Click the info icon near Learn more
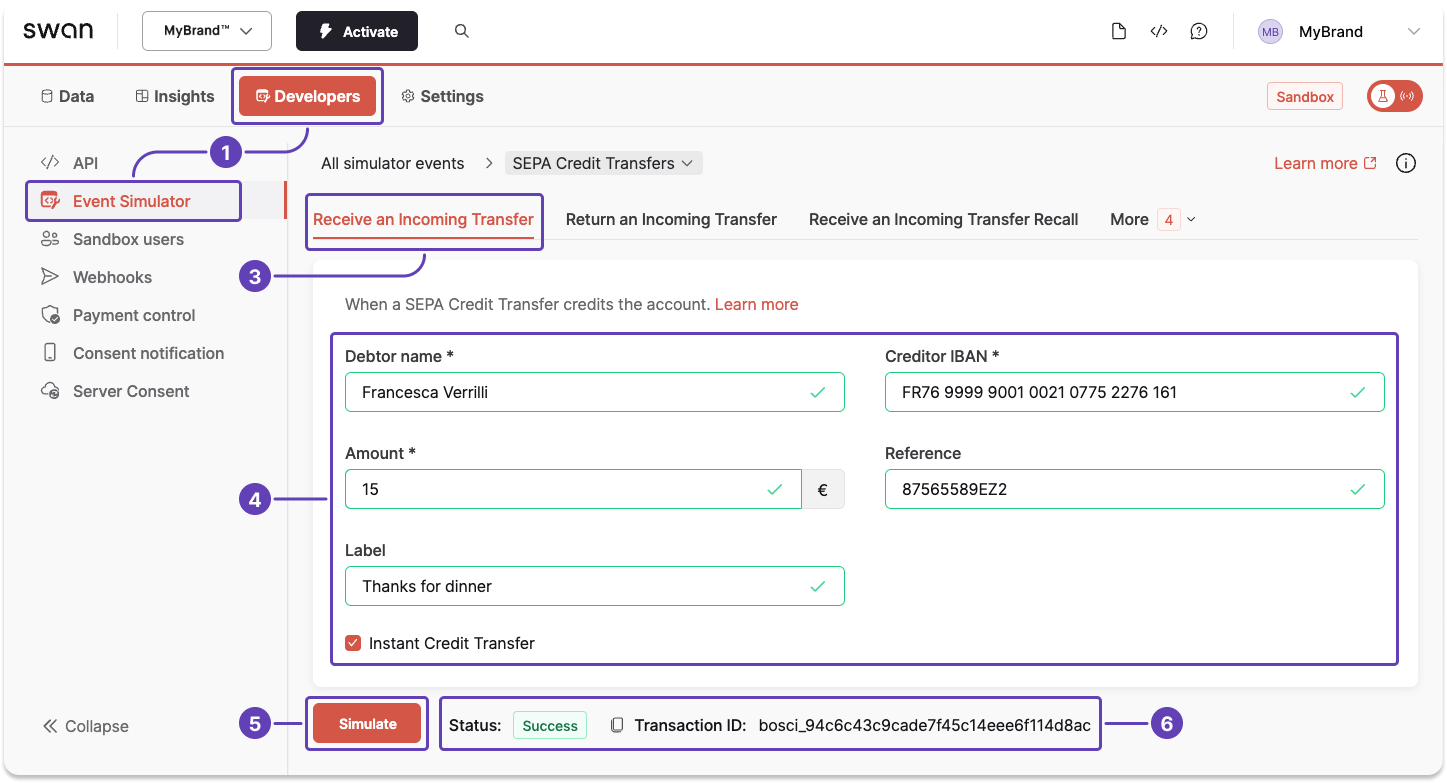 [x=1405, y=162]
